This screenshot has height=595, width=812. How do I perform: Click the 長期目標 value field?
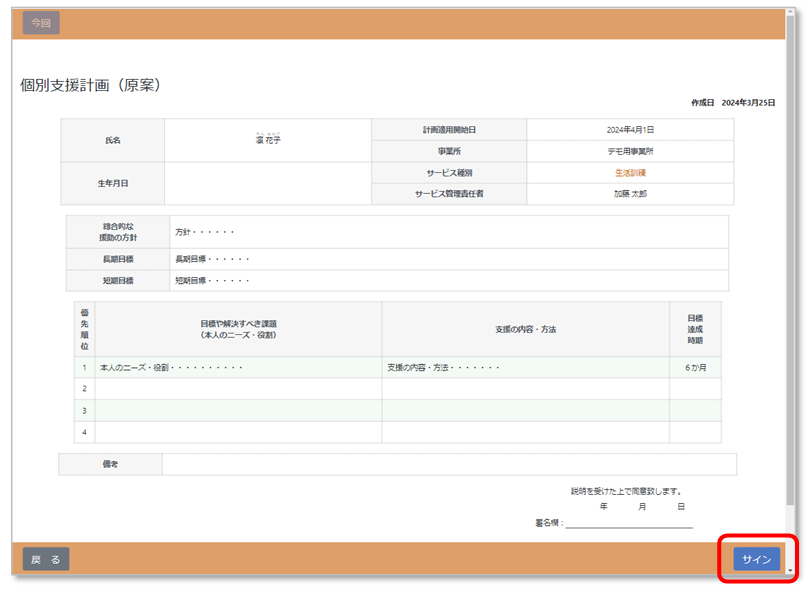448,259
